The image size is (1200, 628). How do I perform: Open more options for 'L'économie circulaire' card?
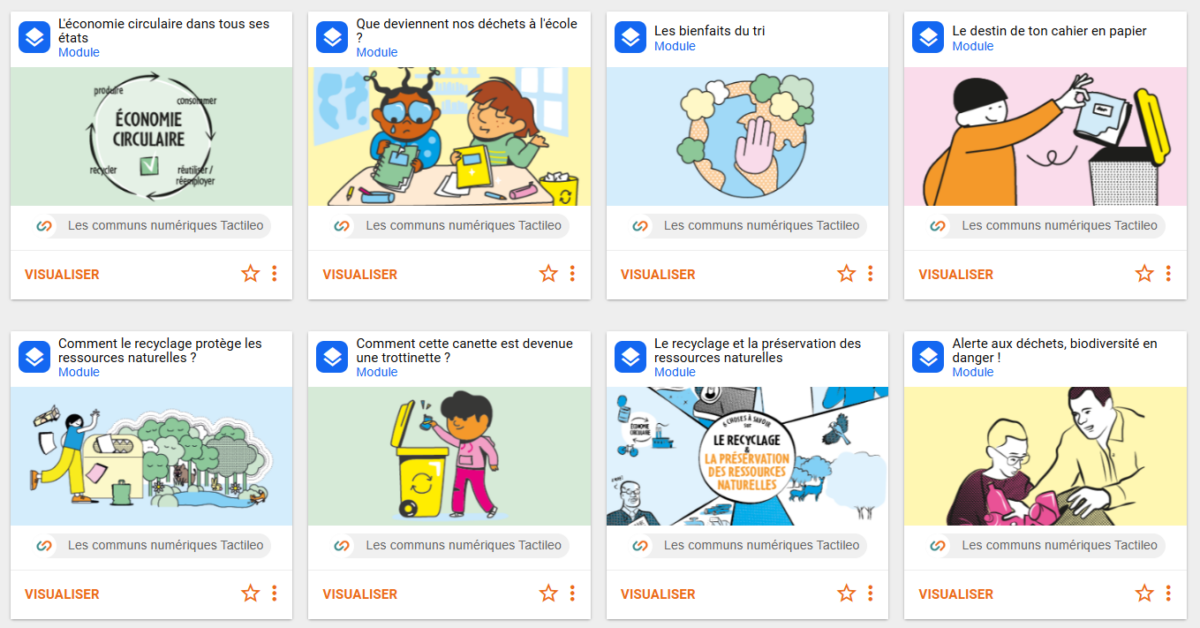tap(274, 274)
